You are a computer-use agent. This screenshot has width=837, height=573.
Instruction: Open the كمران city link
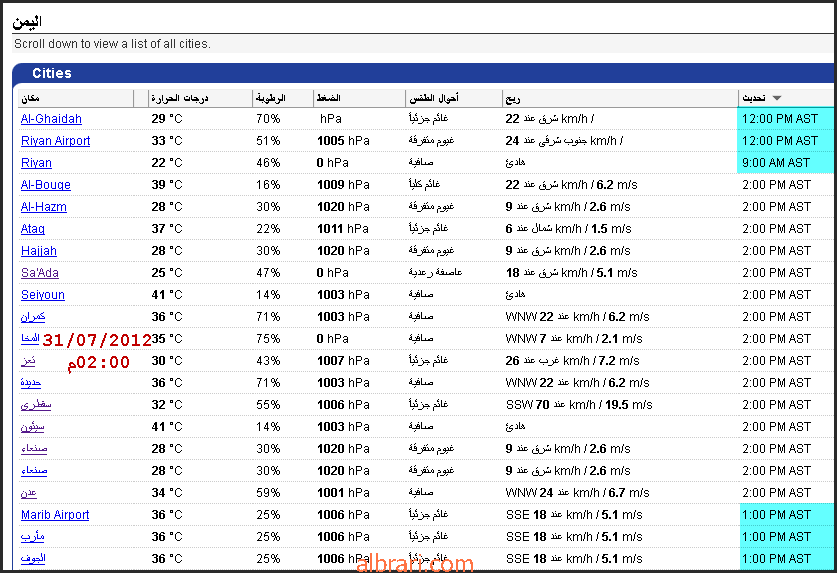pyautogui.click(x=33, y=316)
